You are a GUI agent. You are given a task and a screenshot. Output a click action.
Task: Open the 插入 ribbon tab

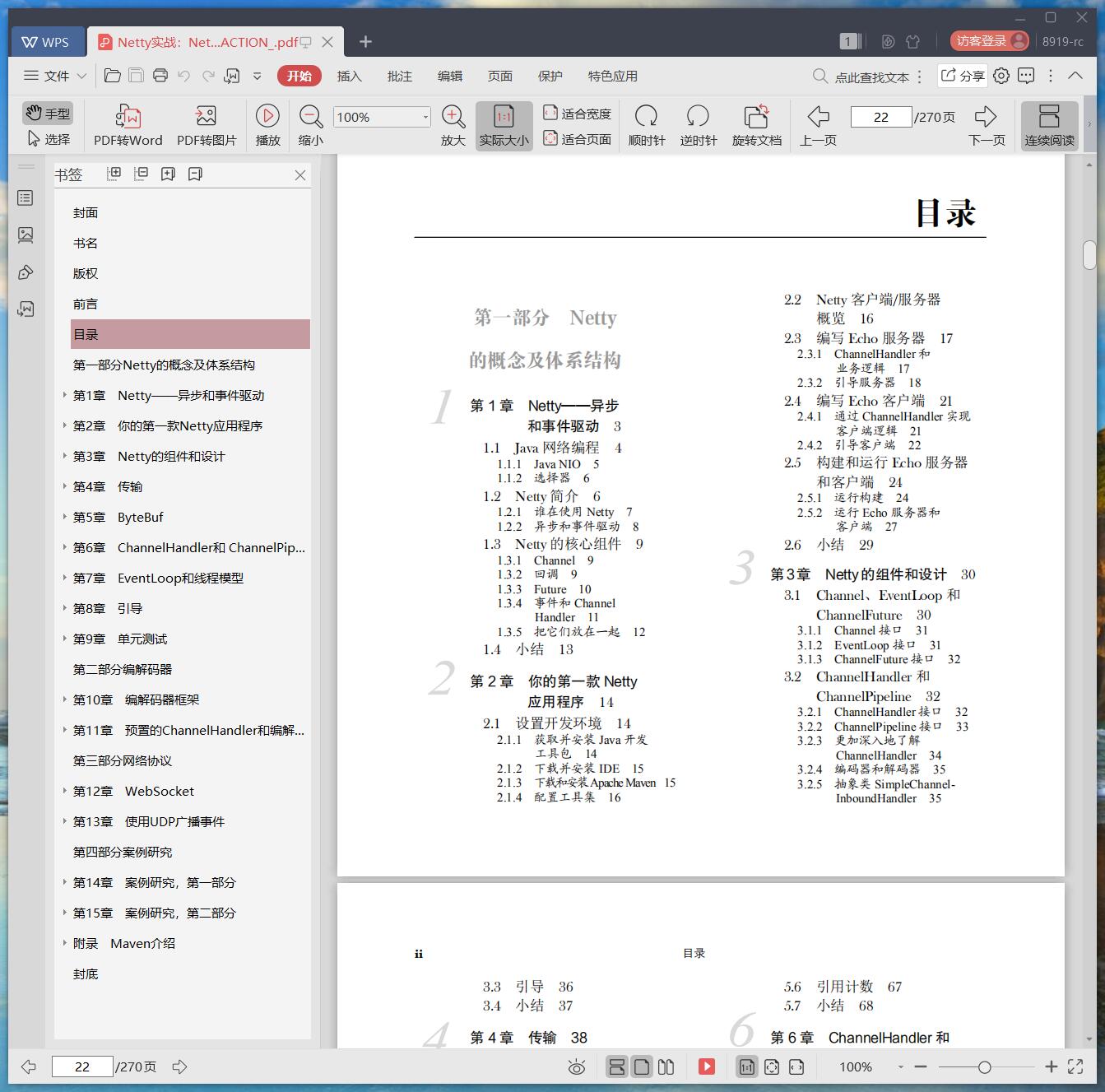point(349,76)
